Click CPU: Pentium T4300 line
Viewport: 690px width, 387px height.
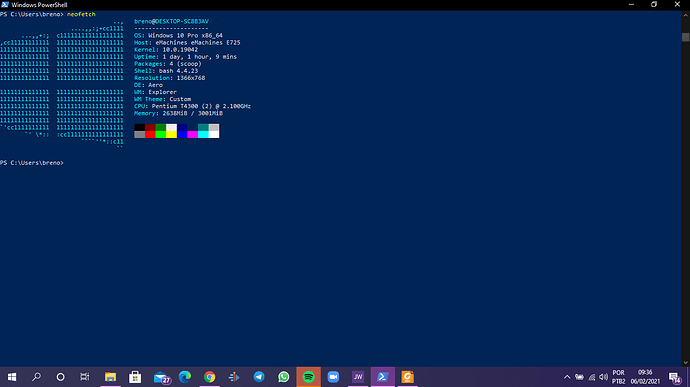click(193, 106)
